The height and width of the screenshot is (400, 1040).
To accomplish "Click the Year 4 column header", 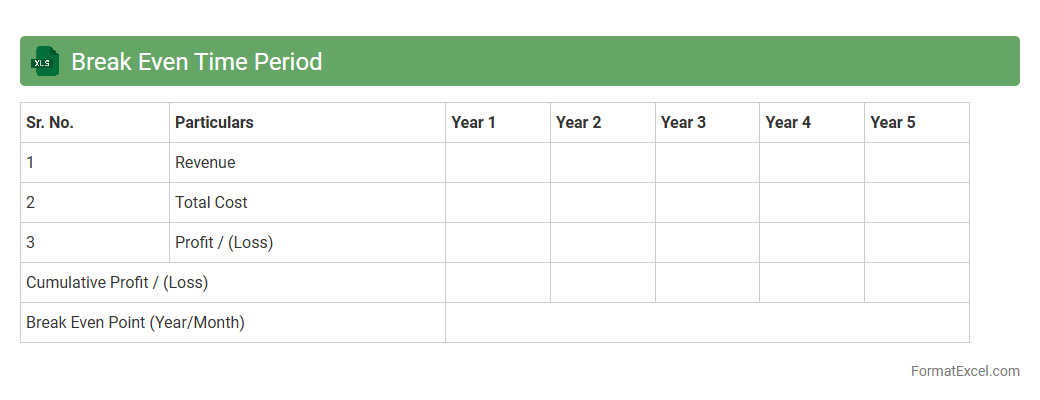I will tap(788, 123).
